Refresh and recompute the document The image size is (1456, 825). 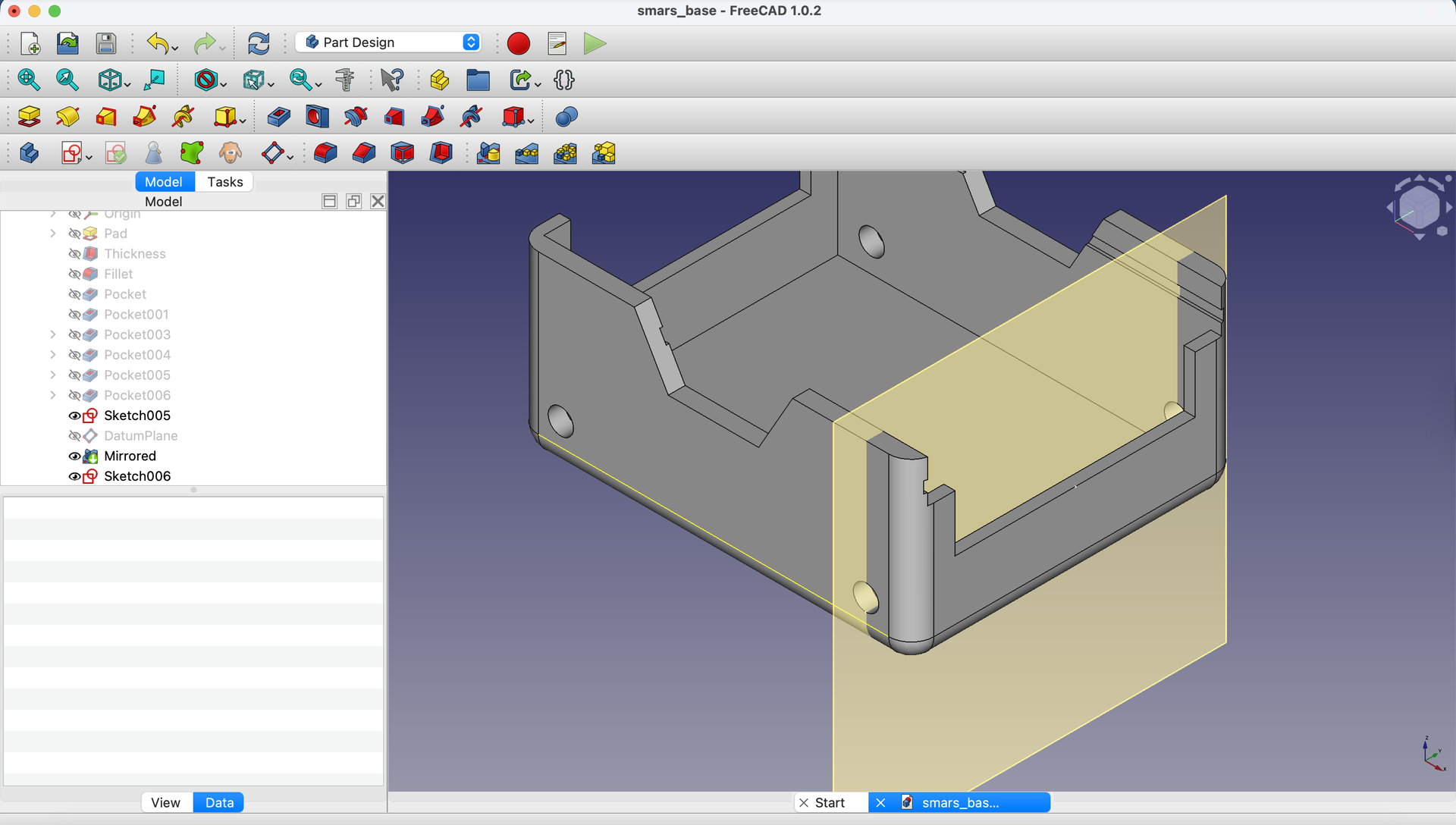pyautogui.click(x=259, y=43)
